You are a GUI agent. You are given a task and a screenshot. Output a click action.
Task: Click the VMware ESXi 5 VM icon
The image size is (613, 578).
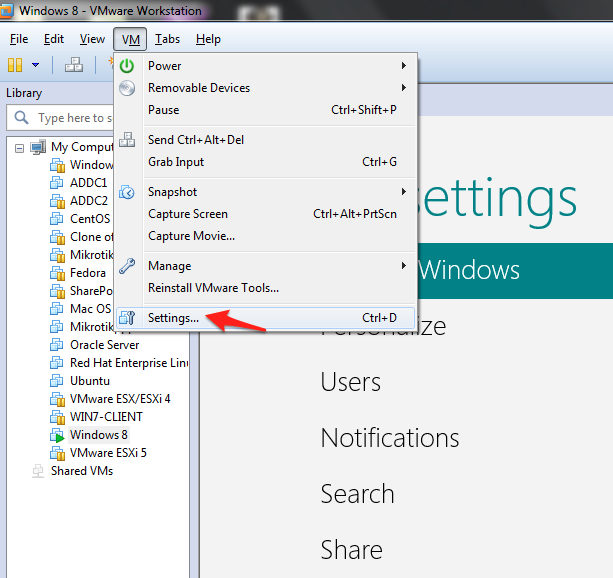57,453
